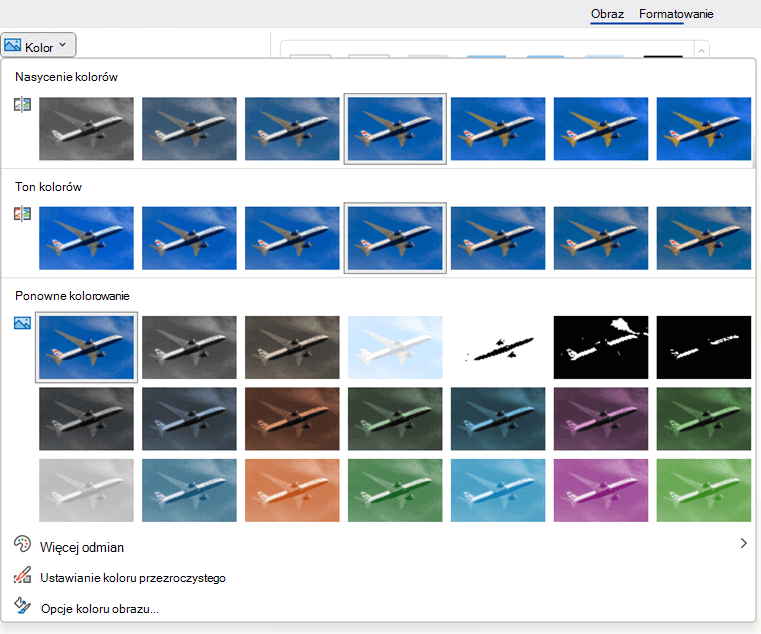Choose the dark gray recolor thumbnail

tap(86, 418)
